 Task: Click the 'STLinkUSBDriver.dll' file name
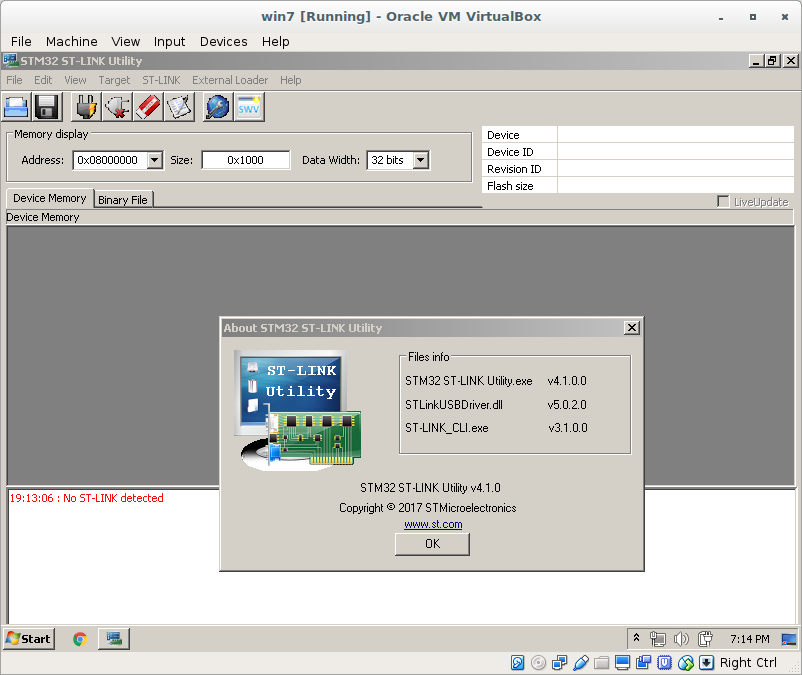(x=454, y=404)
